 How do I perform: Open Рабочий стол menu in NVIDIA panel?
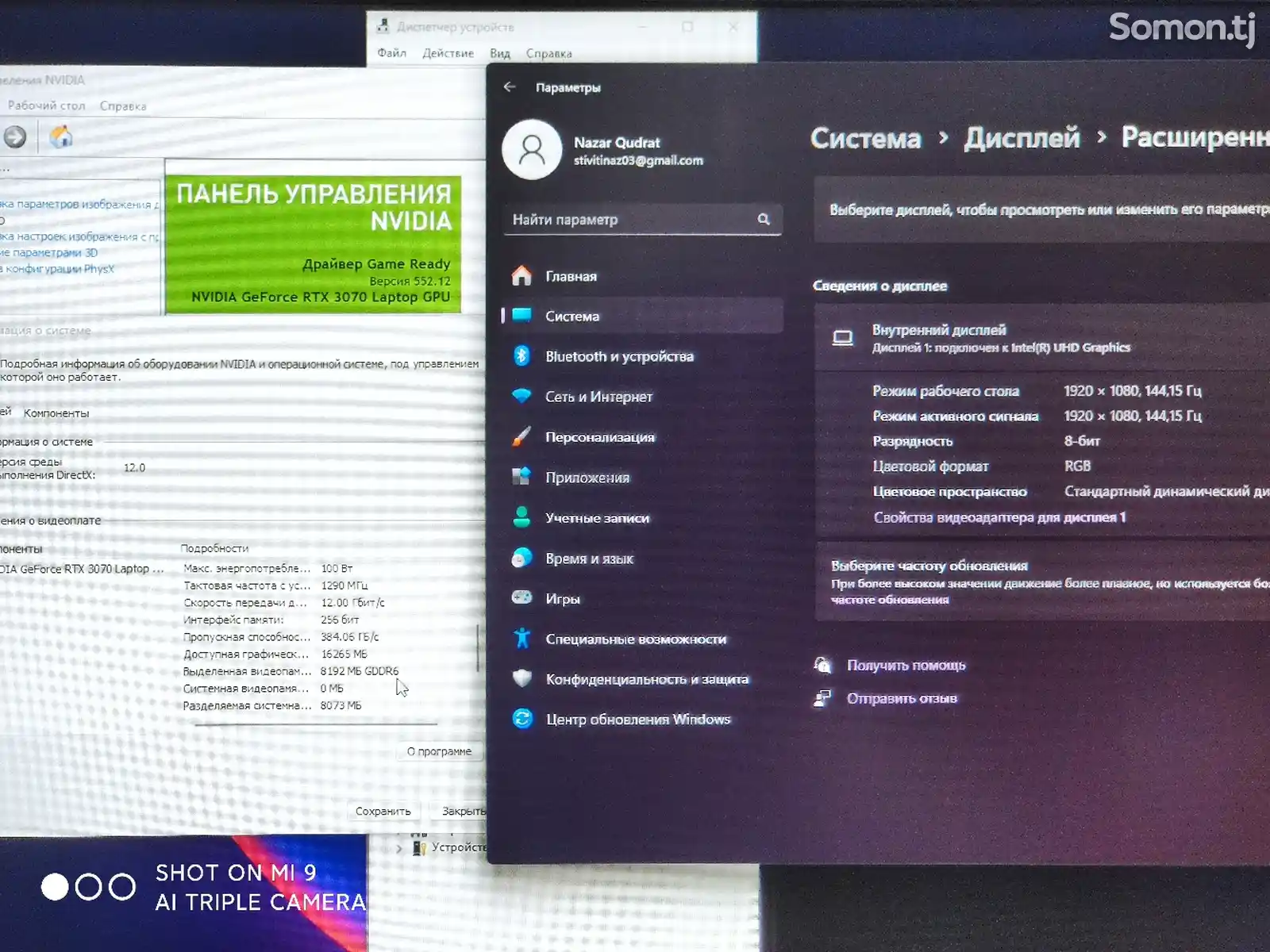[x=46, y=106]
